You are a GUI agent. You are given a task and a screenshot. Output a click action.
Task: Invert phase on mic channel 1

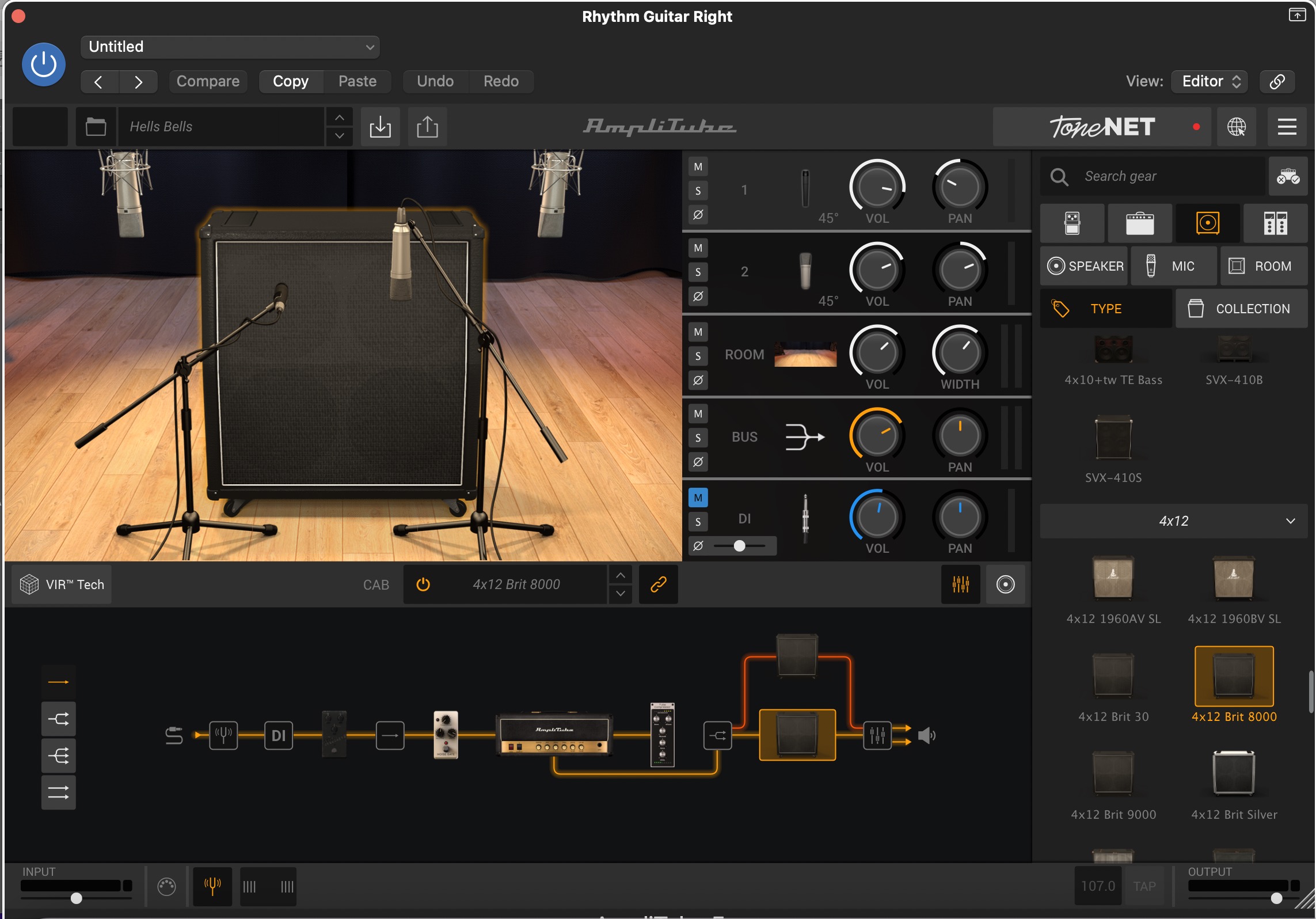coord(698,215)
